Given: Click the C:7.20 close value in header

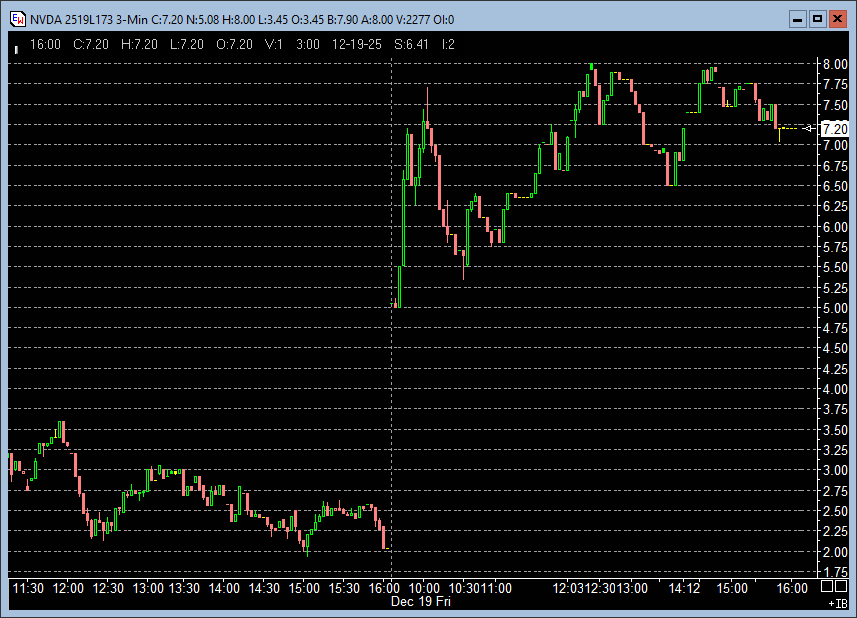Looking at the screenshot, I should pos(92,44).
